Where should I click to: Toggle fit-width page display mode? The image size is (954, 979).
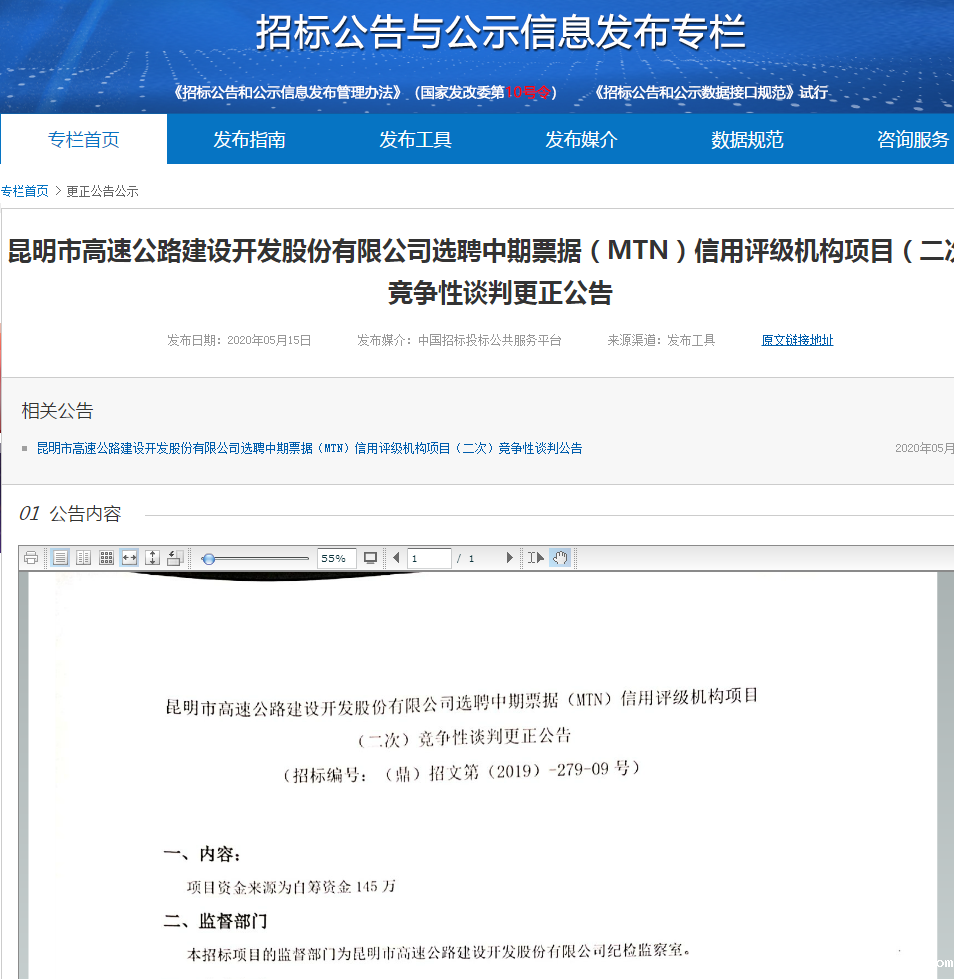[128, 558]
